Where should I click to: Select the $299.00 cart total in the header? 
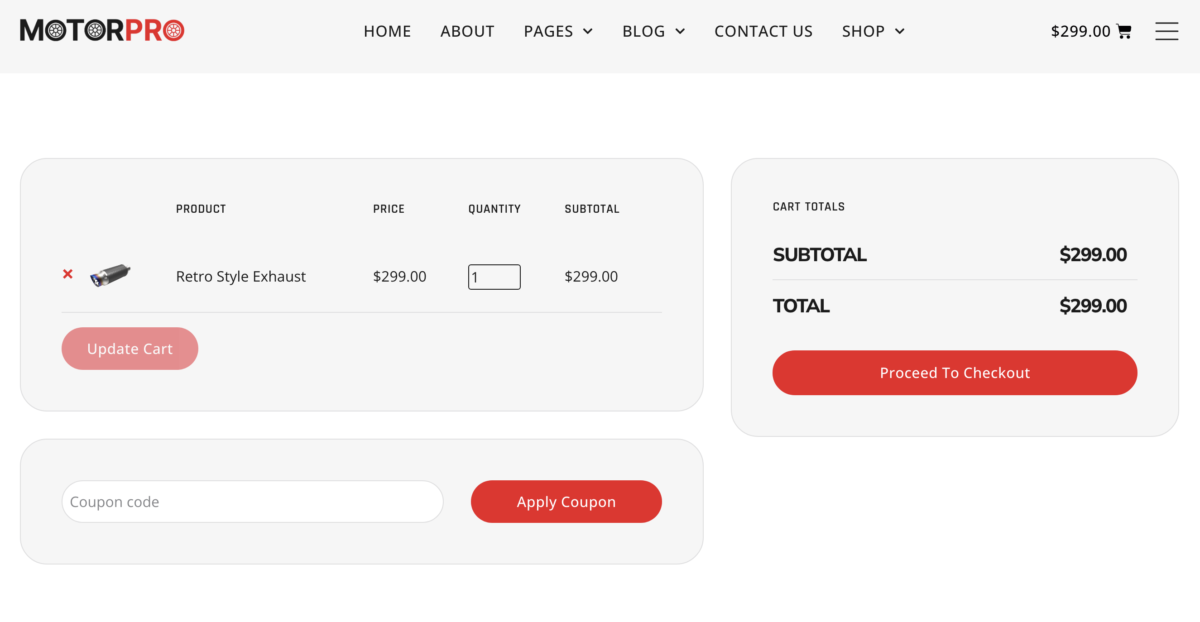coord(1080,31)
